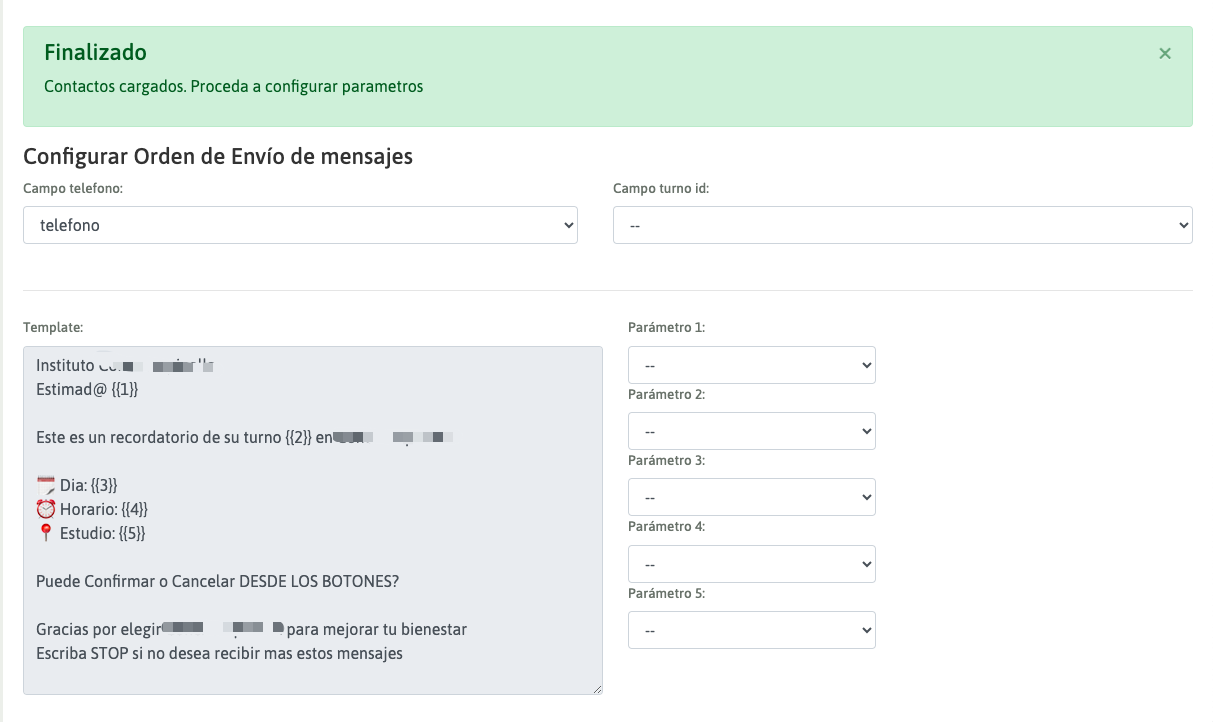Open the Parámetro 1 dropdown
The width and height of the screenshot is (1213, 722).
pyautogui.click(x=751, y=365)
